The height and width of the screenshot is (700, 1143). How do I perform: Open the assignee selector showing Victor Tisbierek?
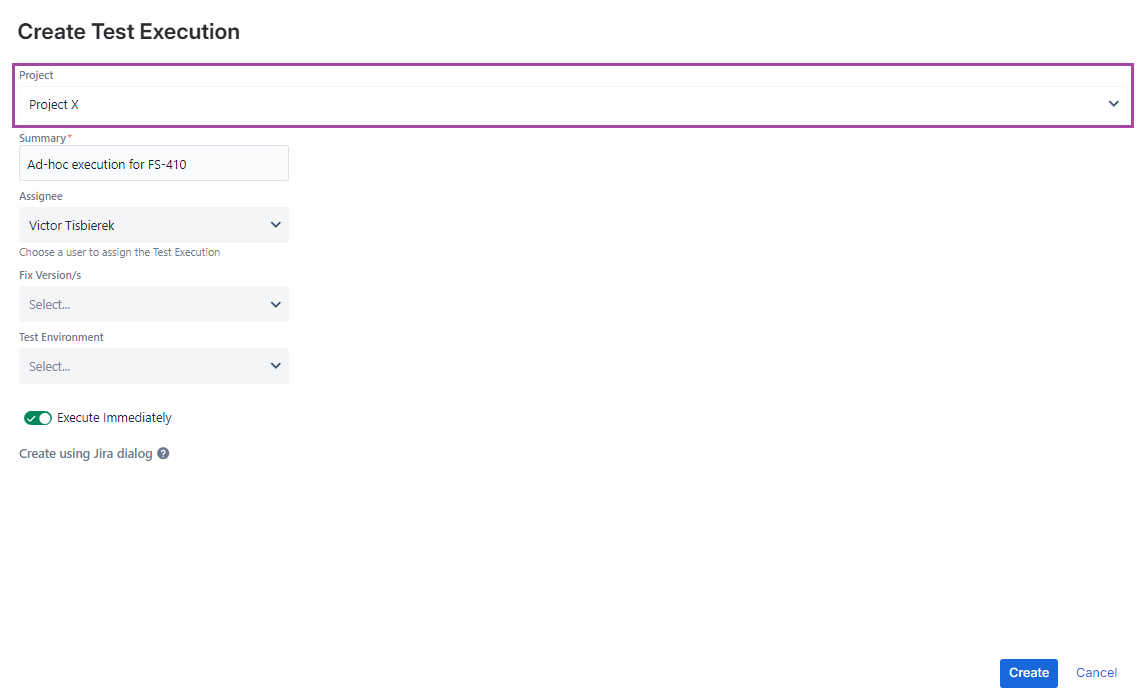click(x=154, y=225)
